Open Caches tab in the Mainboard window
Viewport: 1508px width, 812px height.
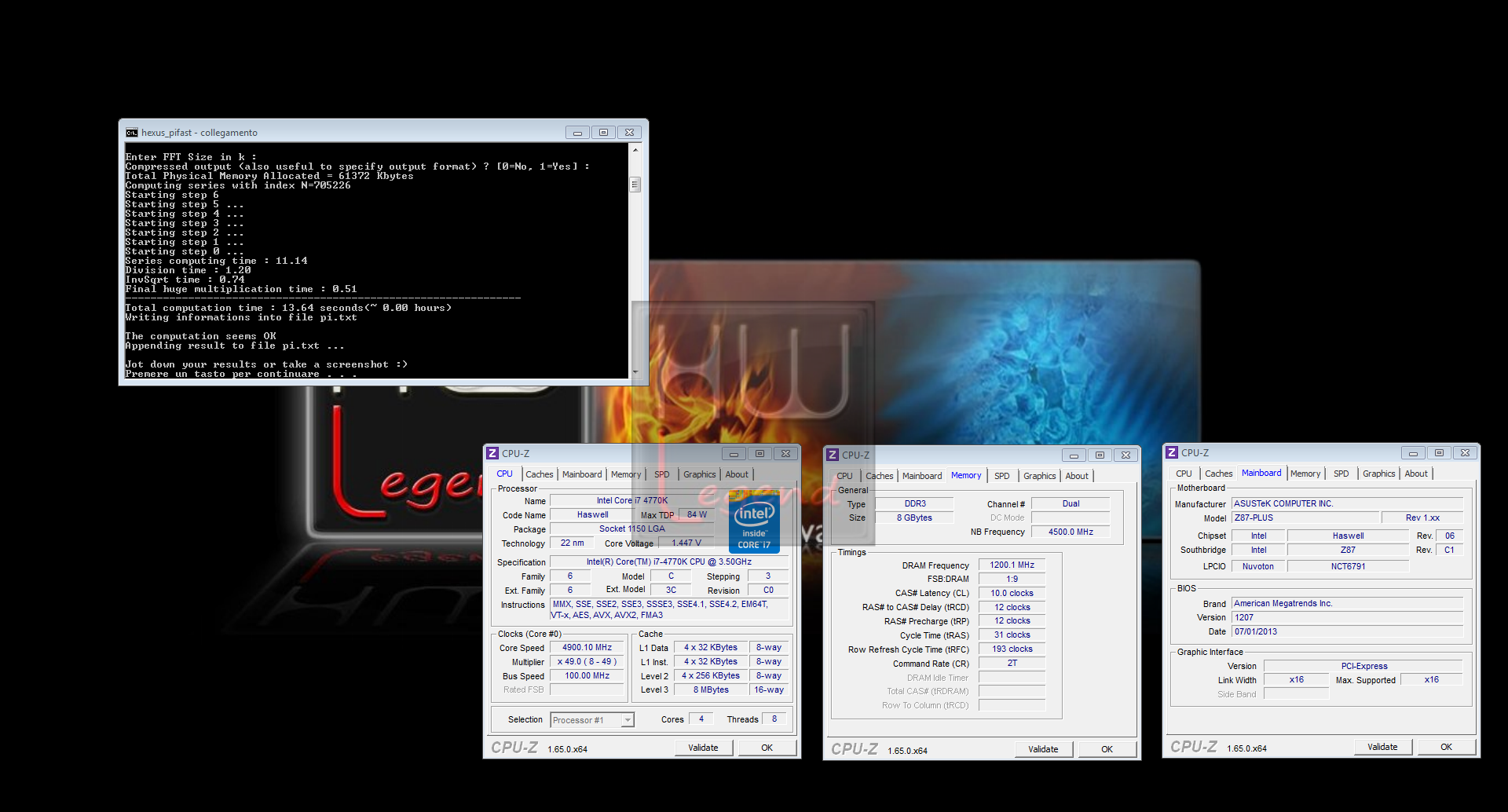pyautogui.click(x=1219, y=474)
